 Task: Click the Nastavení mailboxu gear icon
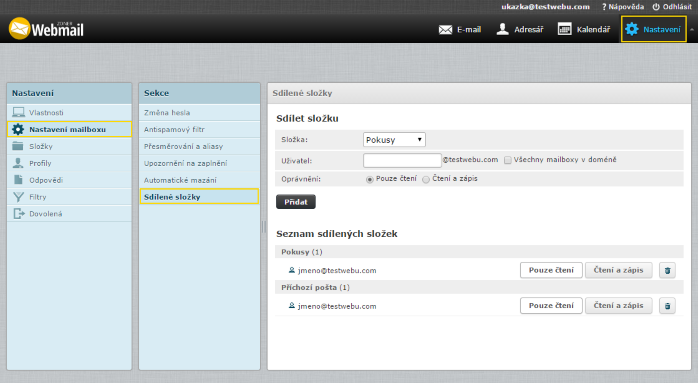tap(18, 129)
